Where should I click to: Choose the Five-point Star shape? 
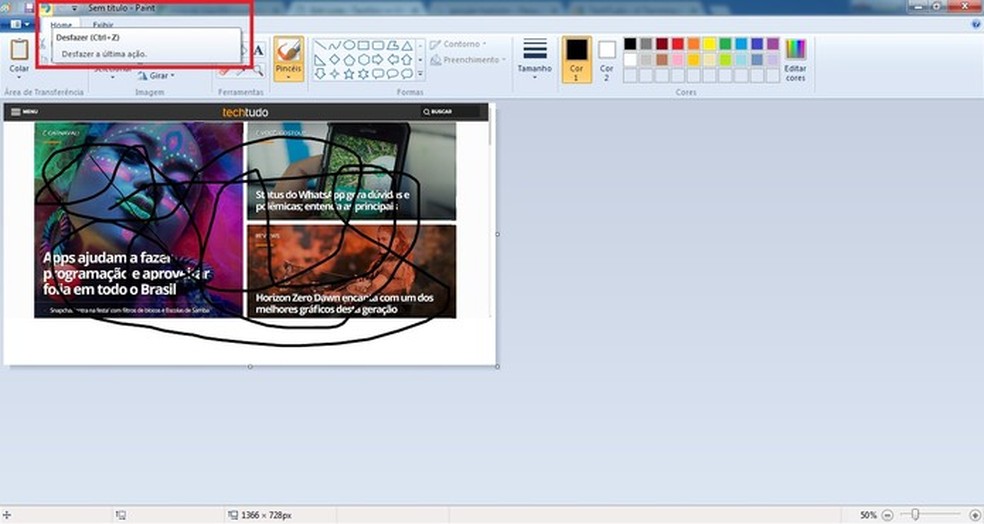click(349, 73)
